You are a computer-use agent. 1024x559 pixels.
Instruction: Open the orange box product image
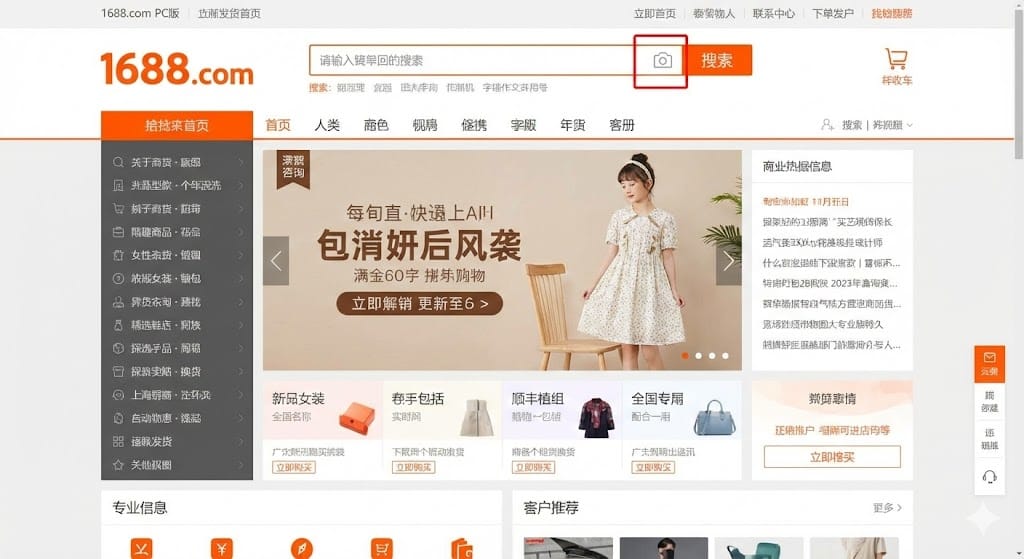coord(357,419)
